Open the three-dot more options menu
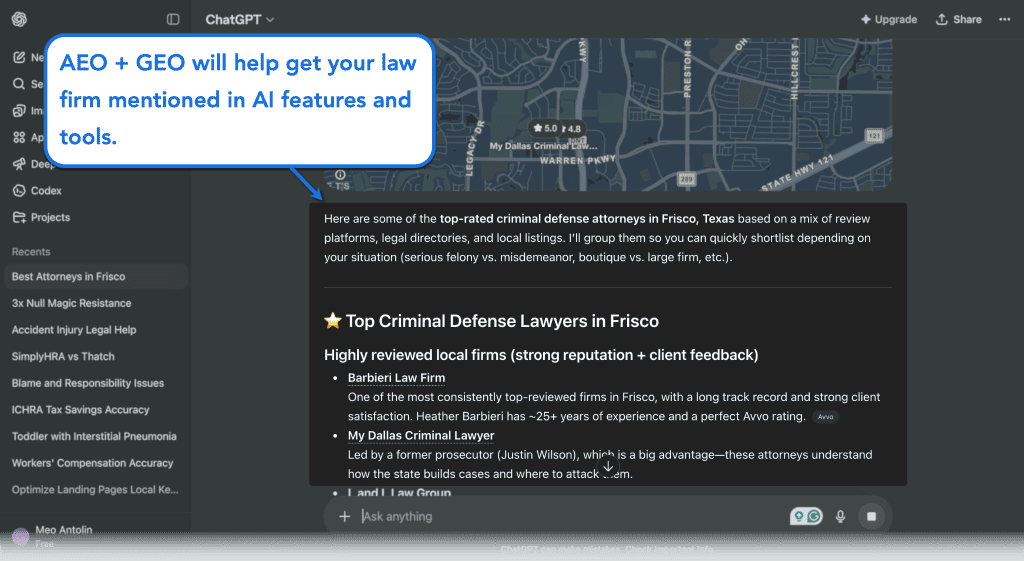The width and height of the screenshot is (1024, 561). pos(1003,19)
